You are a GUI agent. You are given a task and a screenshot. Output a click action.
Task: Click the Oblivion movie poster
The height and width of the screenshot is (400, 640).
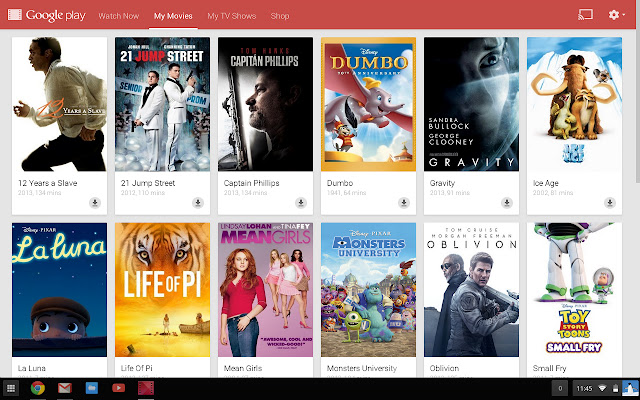click(x=472, y=289)
